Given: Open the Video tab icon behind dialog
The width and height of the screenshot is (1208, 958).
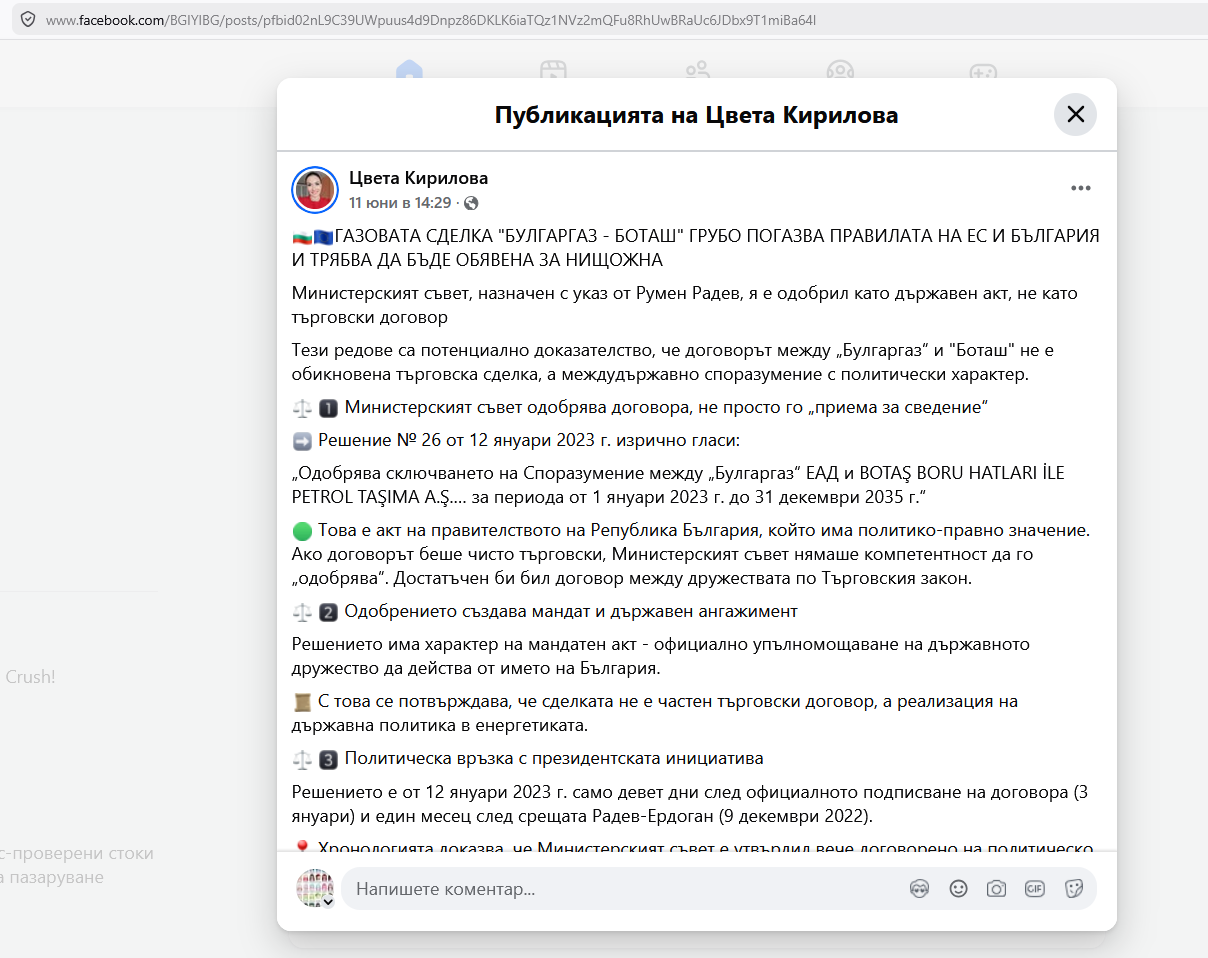Looking at the screenshot, I should tap(553, 70).
